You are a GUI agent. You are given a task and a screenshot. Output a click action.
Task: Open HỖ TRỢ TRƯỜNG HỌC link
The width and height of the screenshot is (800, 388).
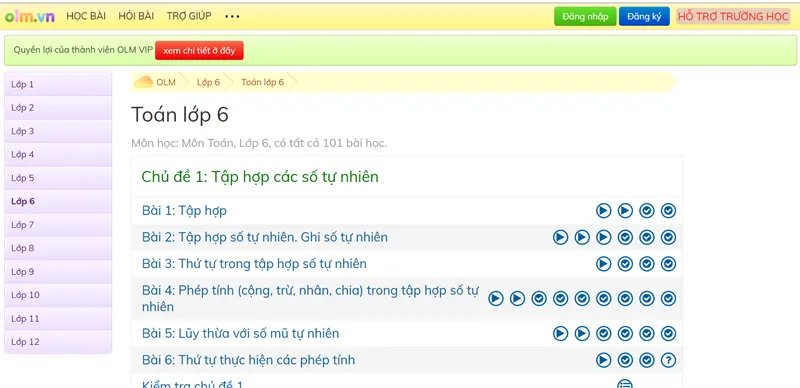pos(733,16)
